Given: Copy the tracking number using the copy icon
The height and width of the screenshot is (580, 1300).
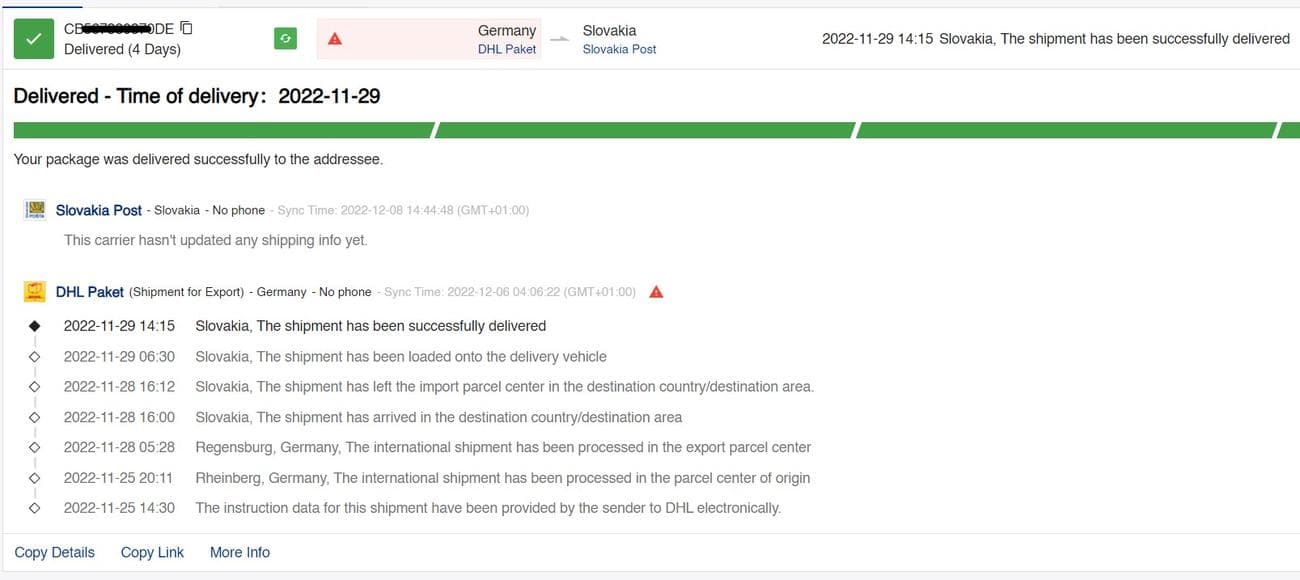Looking at the screenshot, I should click(x=186, y=28).
